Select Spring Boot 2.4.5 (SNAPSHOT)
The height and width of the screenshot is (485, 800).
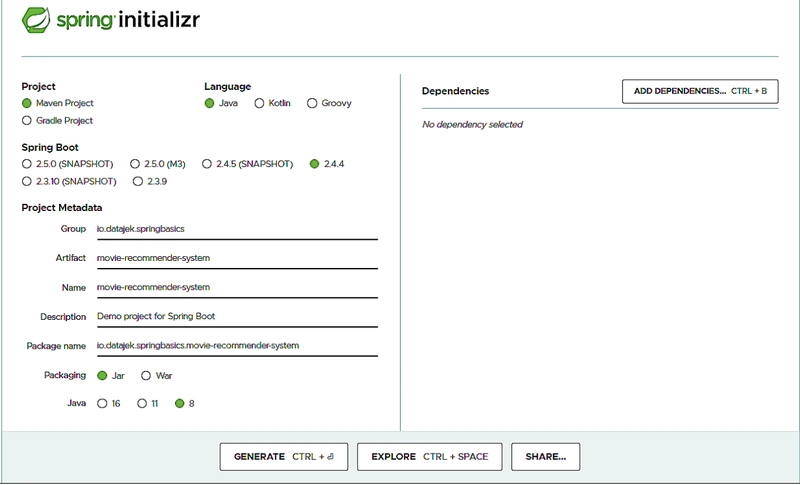207,164
